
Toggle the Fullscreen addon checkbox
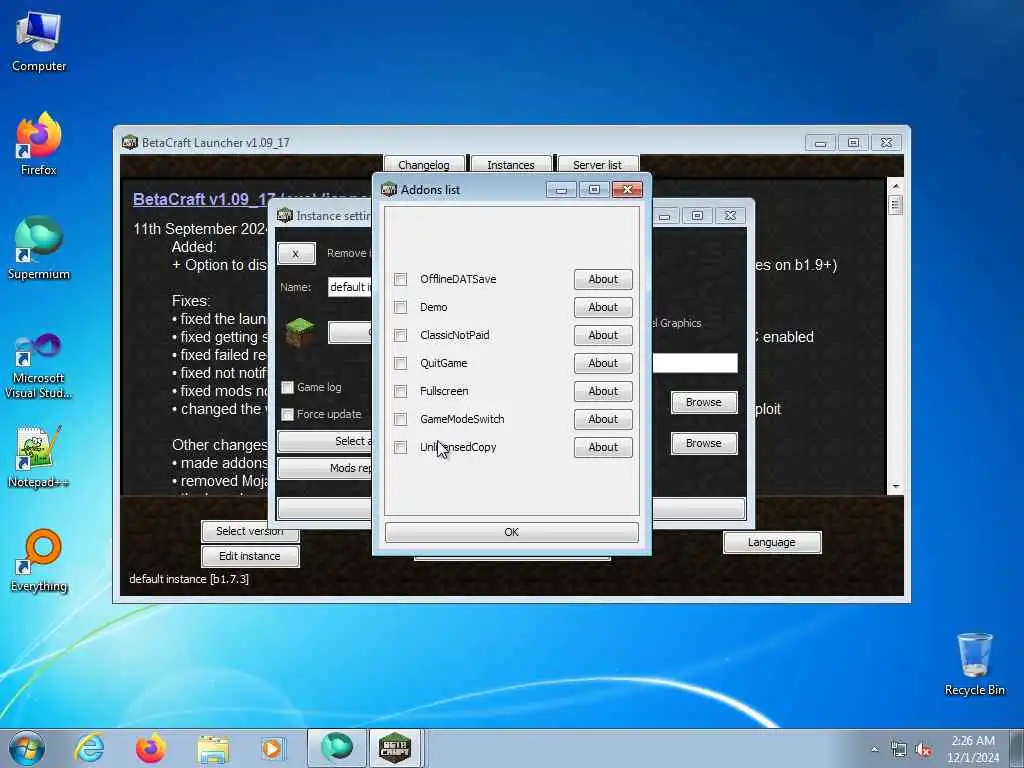400,392
